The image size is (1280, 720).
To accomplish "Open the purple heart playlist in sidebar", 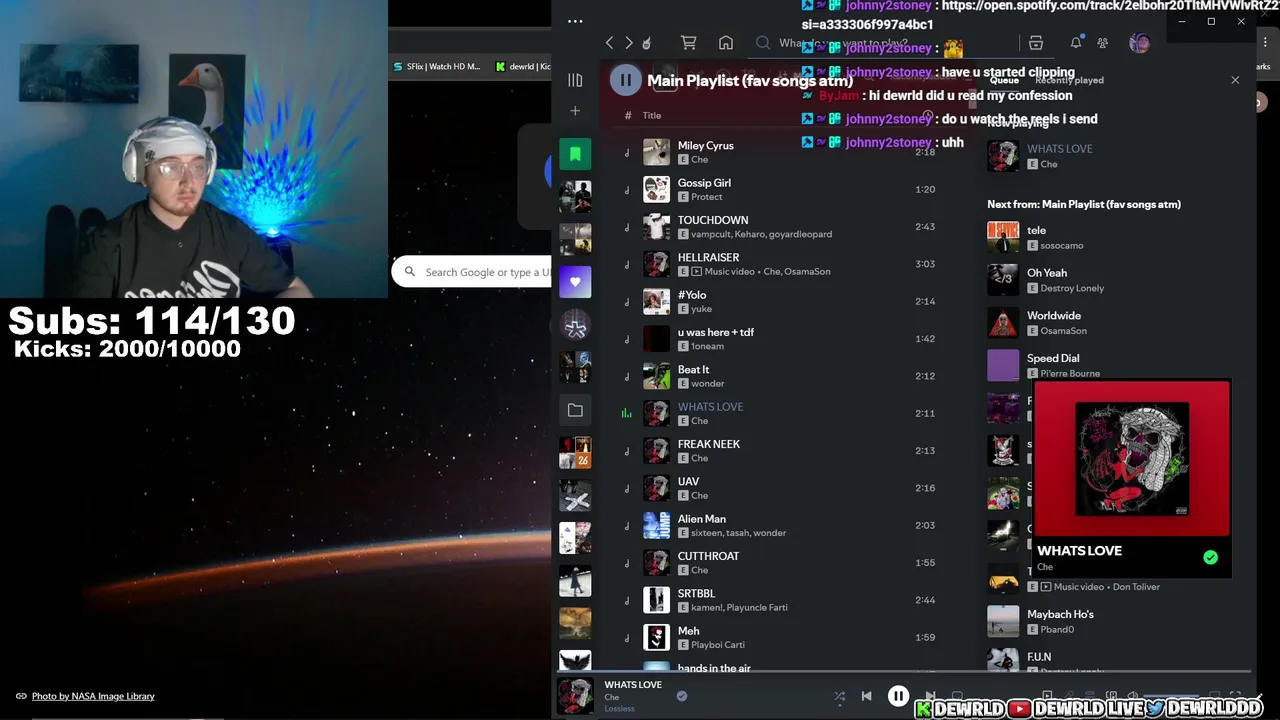I will [575, 282].
